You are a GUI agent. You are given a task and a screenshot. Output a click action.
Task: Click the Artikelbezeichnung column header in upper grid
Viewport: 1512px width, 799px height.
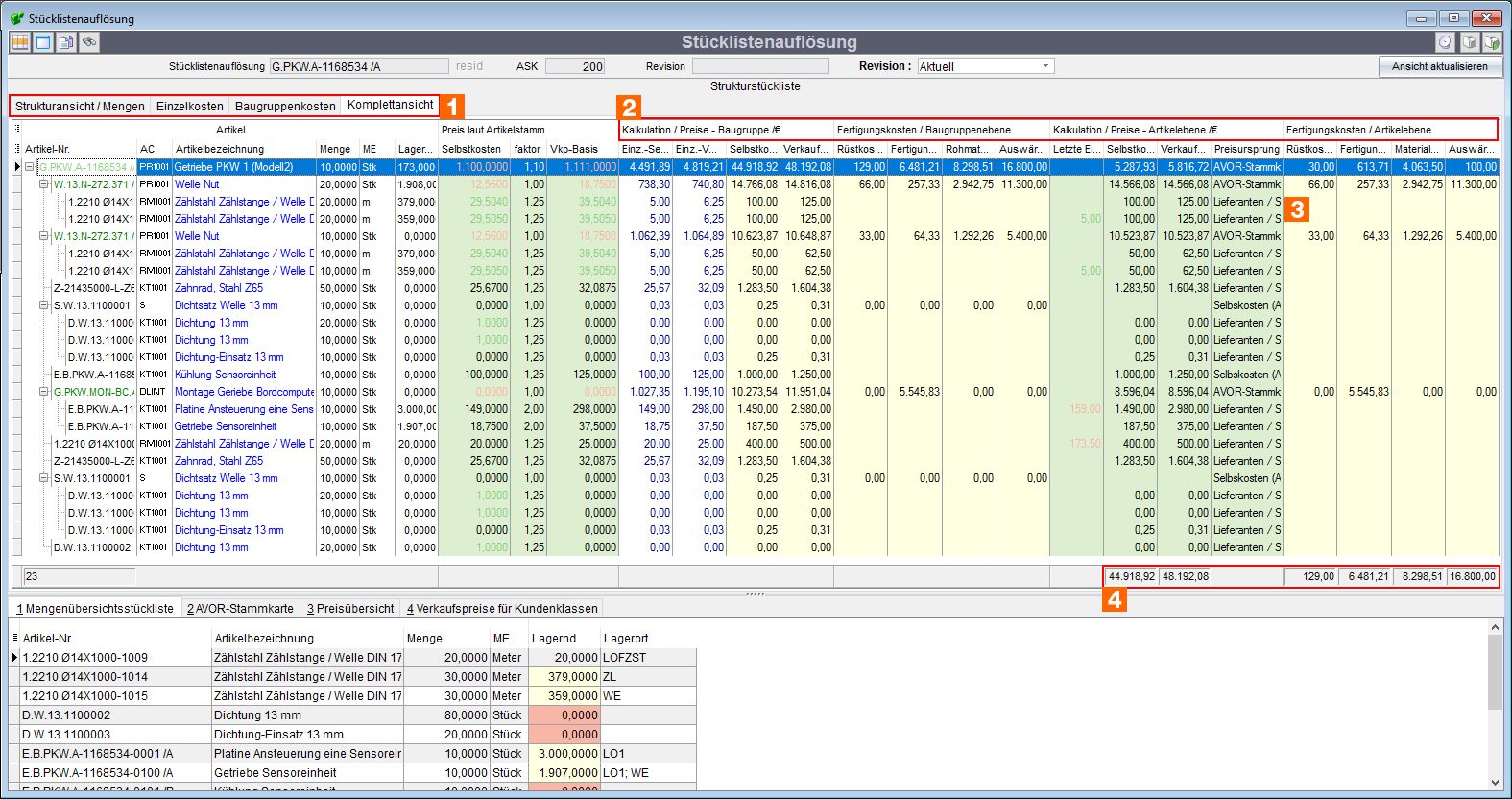[x=244, y=149]
